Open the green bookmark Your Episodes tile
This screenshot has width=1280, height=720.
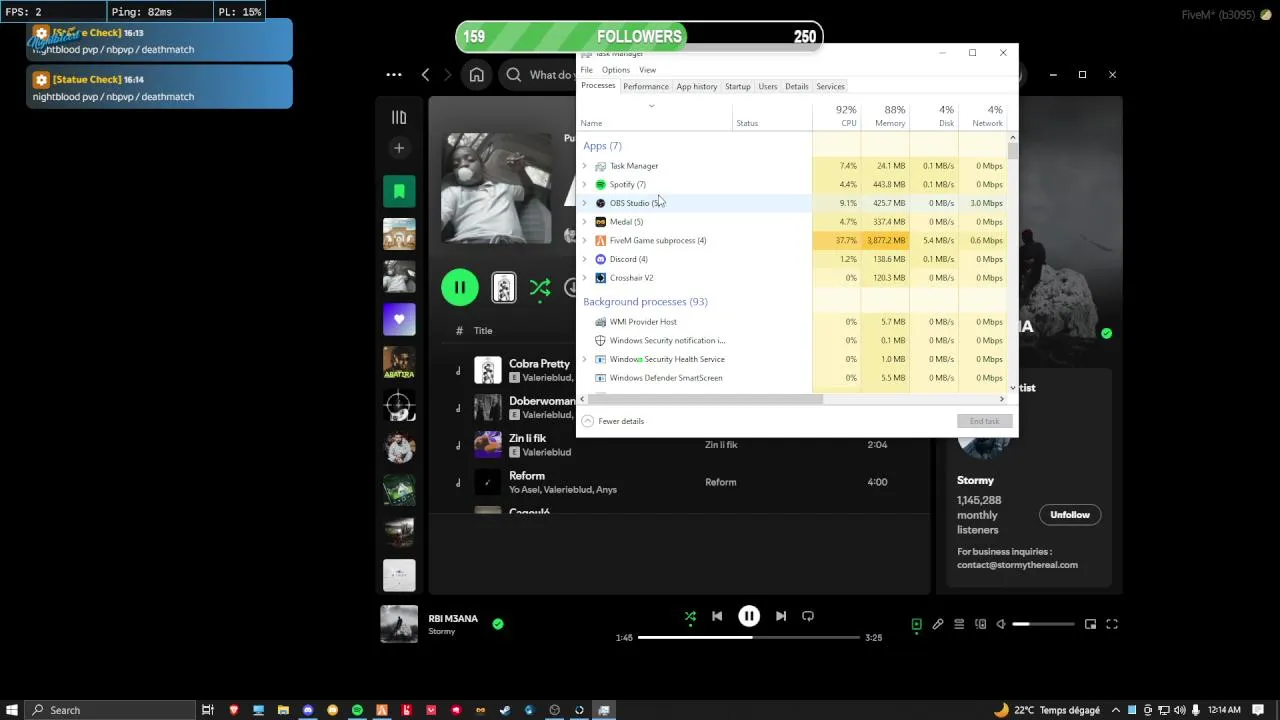click(x=399, y=191)
